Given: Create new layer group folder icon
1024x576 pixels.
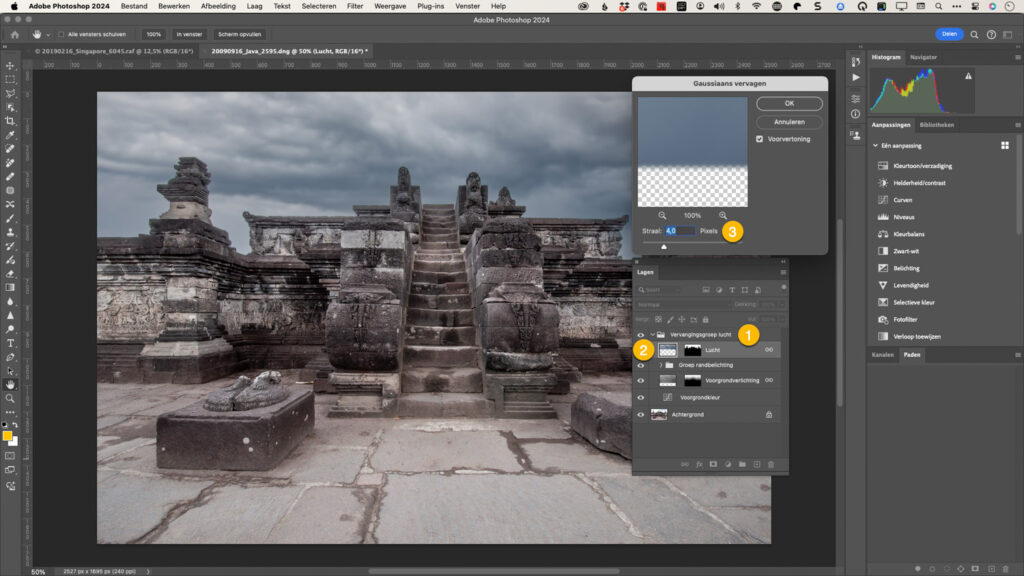Looking at the screenshot, I should coord(742,464).
